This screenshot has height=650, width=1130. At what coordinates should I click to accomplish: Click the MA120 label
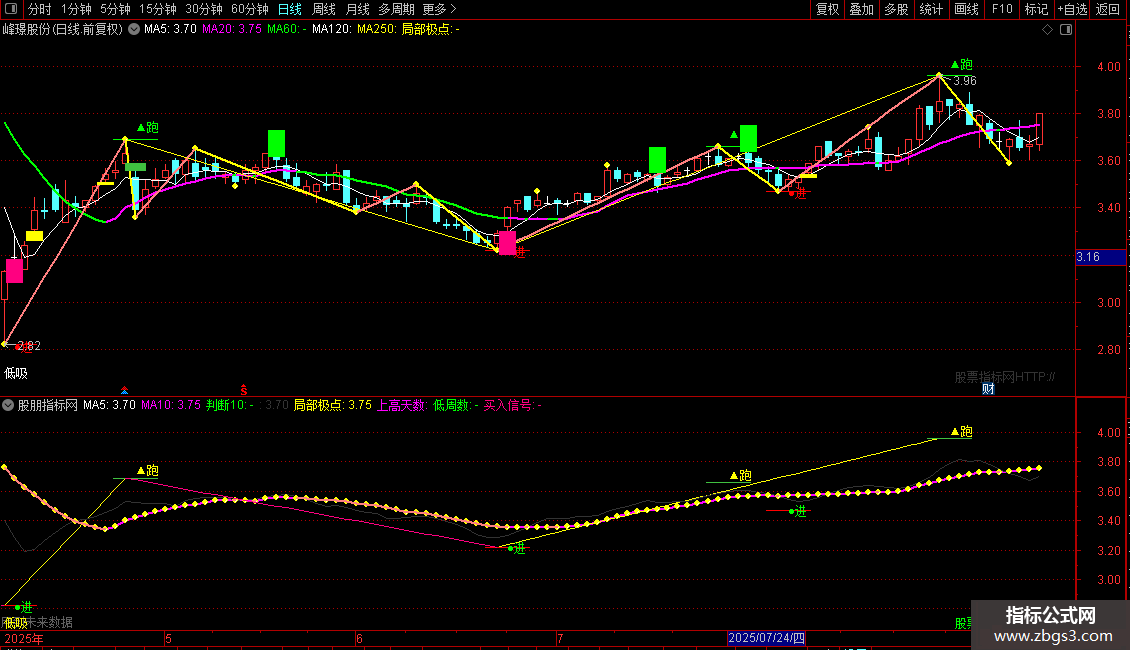coord(332,30)
